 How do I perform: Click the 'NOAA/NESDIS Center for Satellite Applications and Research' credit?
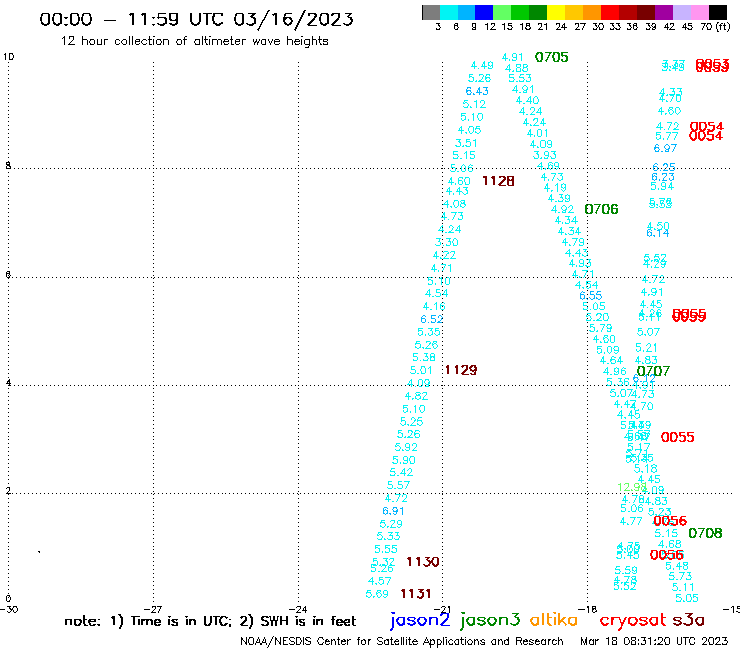pyautogui.click(x=402, y=641)
